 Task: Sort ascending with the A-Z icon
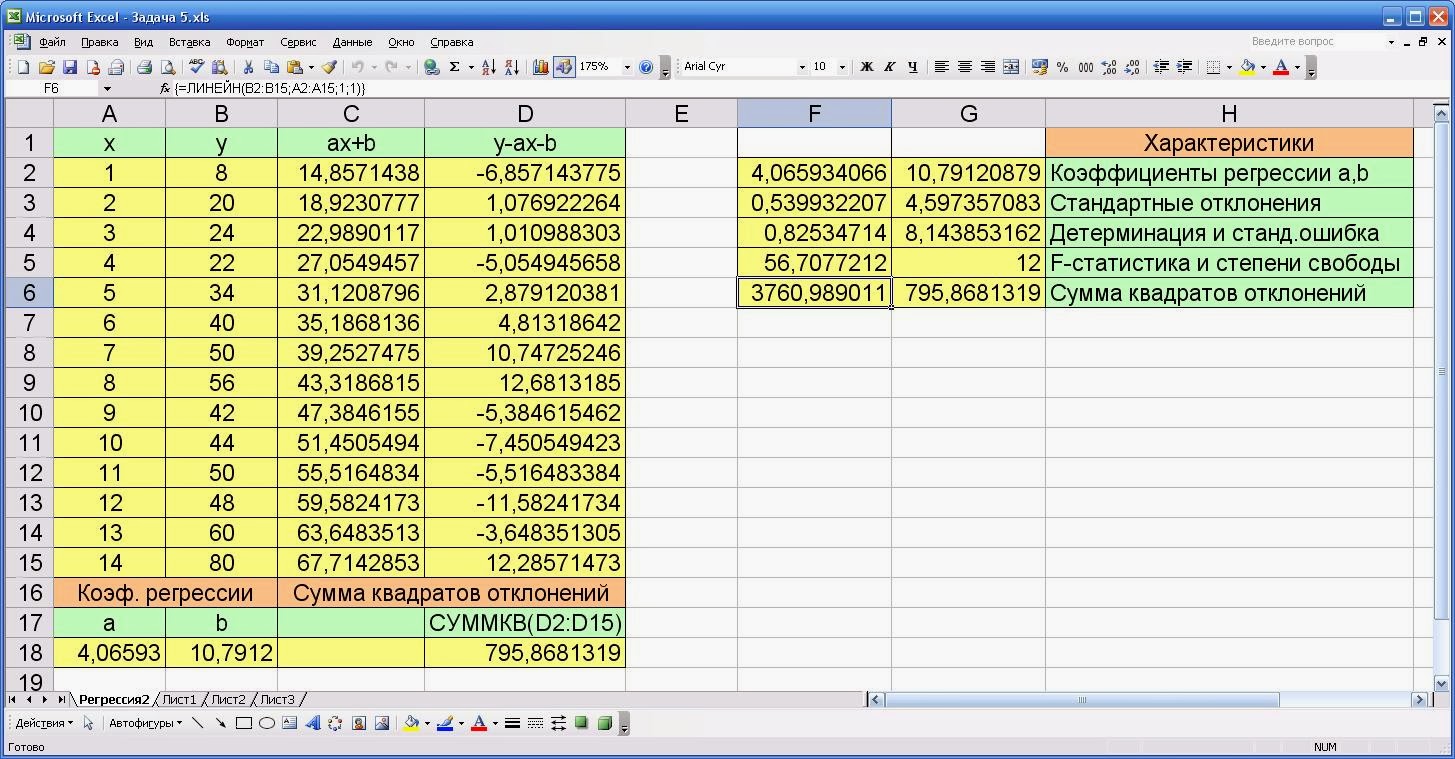coord(489,67)
